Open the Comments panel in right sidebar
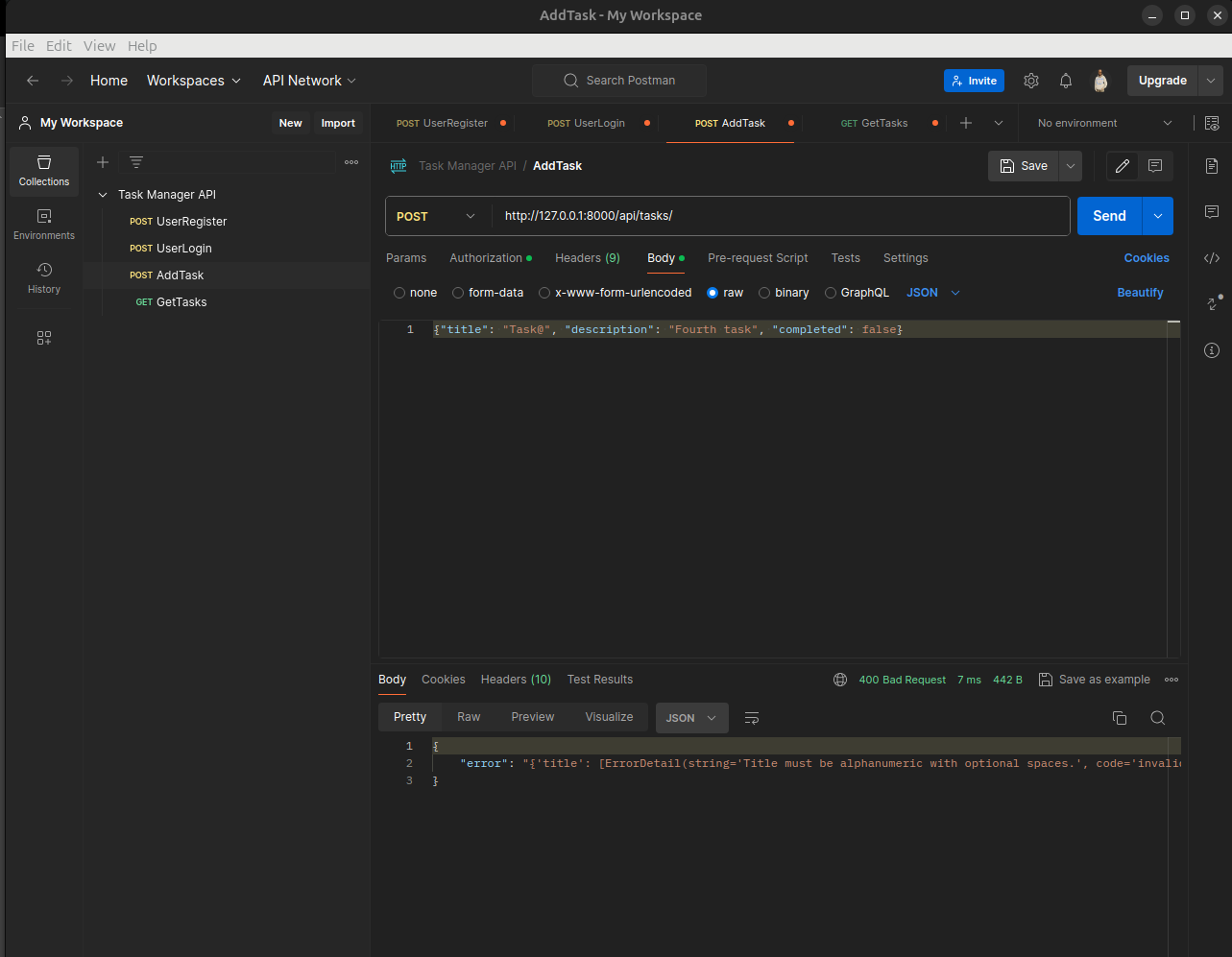 click(x=1212, y=211)
